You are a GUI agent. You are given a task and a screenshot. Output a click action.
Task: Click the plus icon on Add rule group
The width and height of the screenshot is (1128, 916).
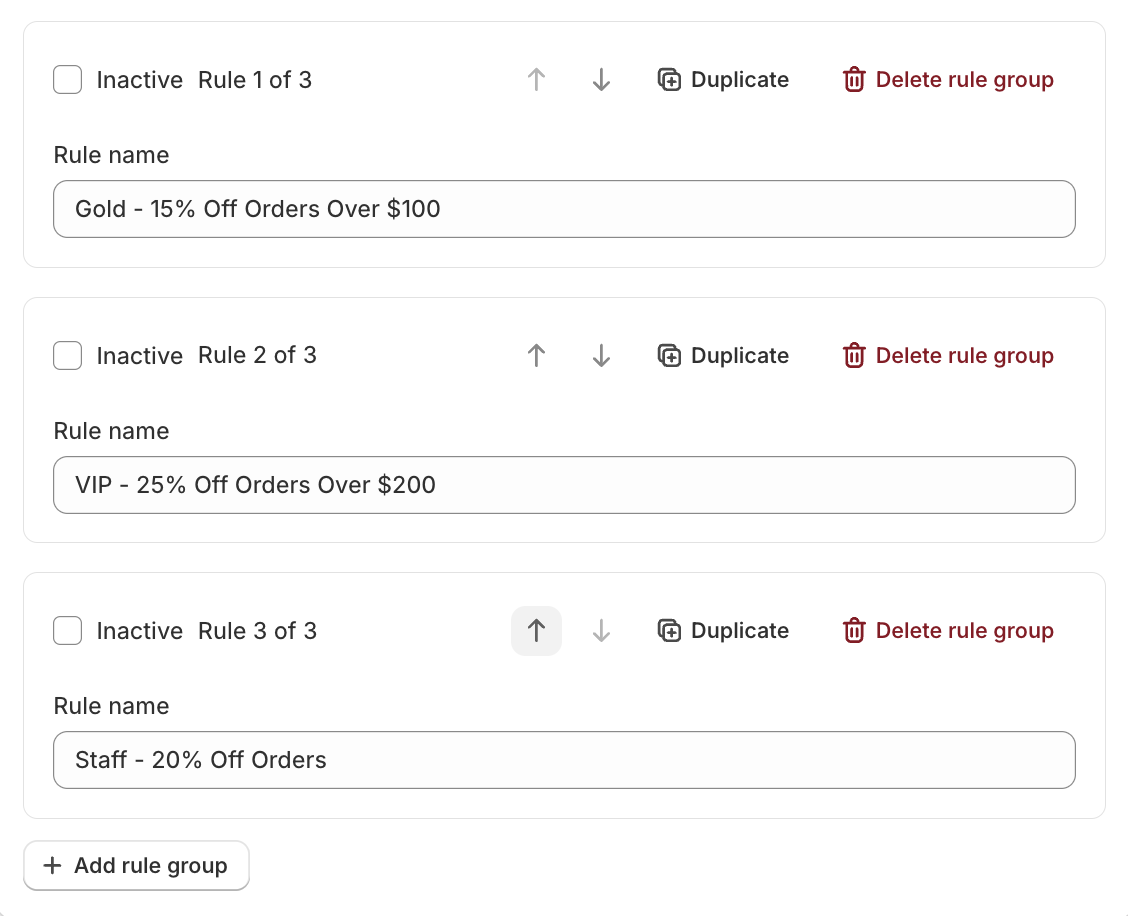pyautogui.click(x=52, y=865)
